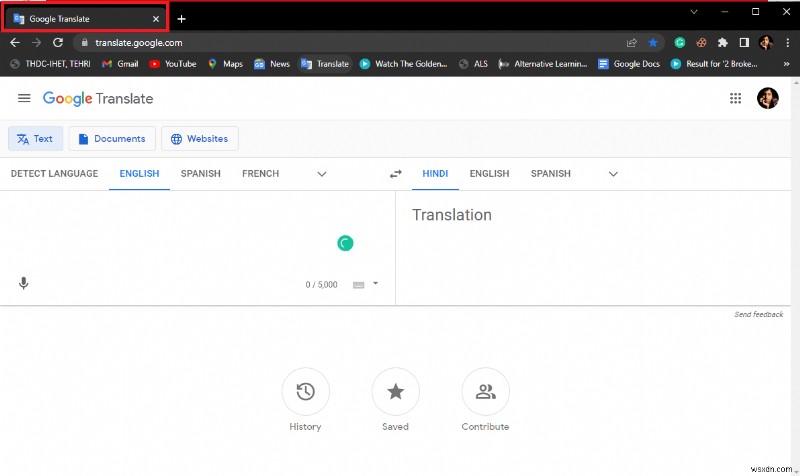Image resolution: width=800 pixels, height=476 pixels.
Task: Open Watch The Golden bookmark
Action: [x=404, y=64]
